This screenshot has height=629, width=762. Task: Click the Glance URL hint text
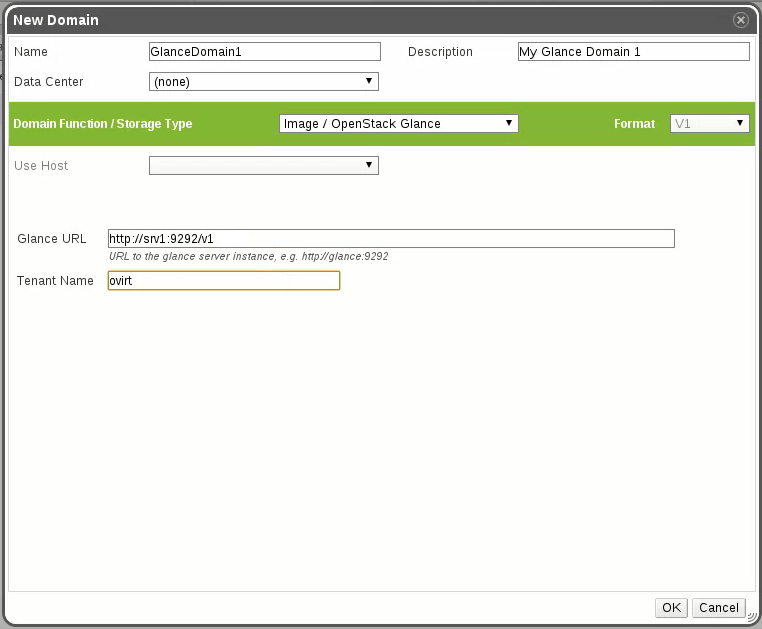pos(248,257)
